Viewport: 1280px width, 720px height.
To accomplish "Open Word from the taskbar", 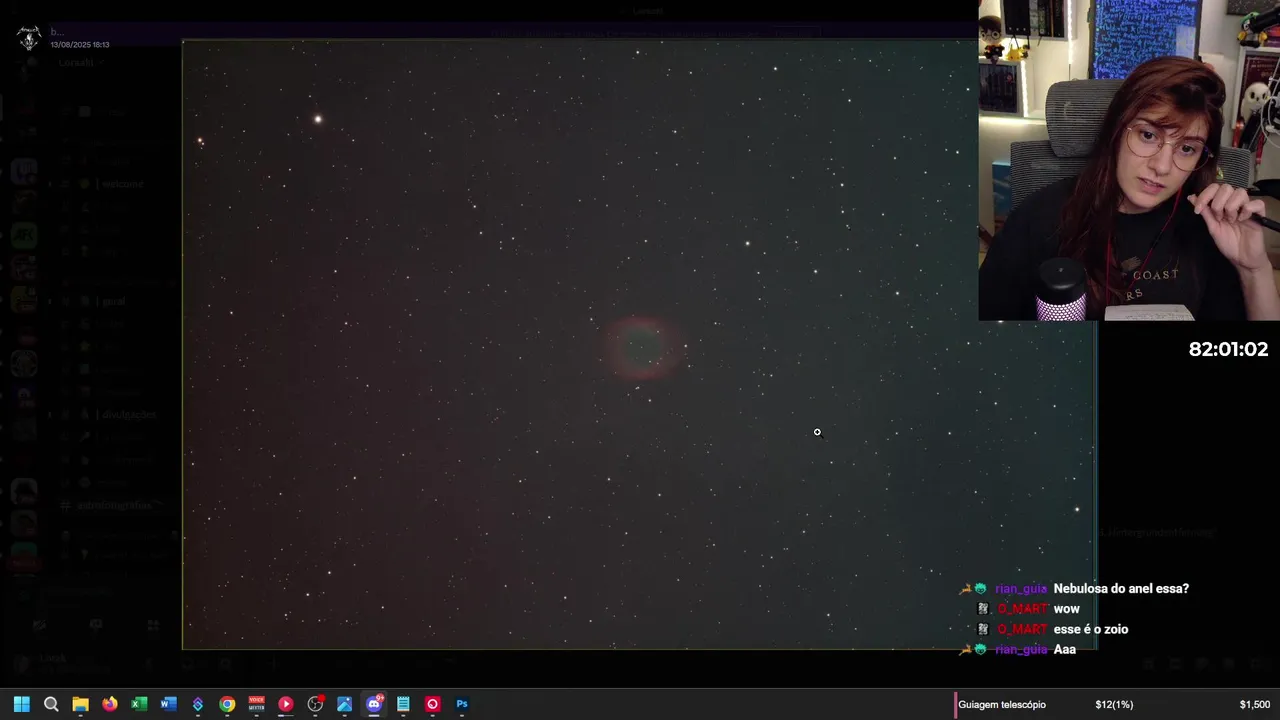I will pyautogui.click(x=168, y=704).
